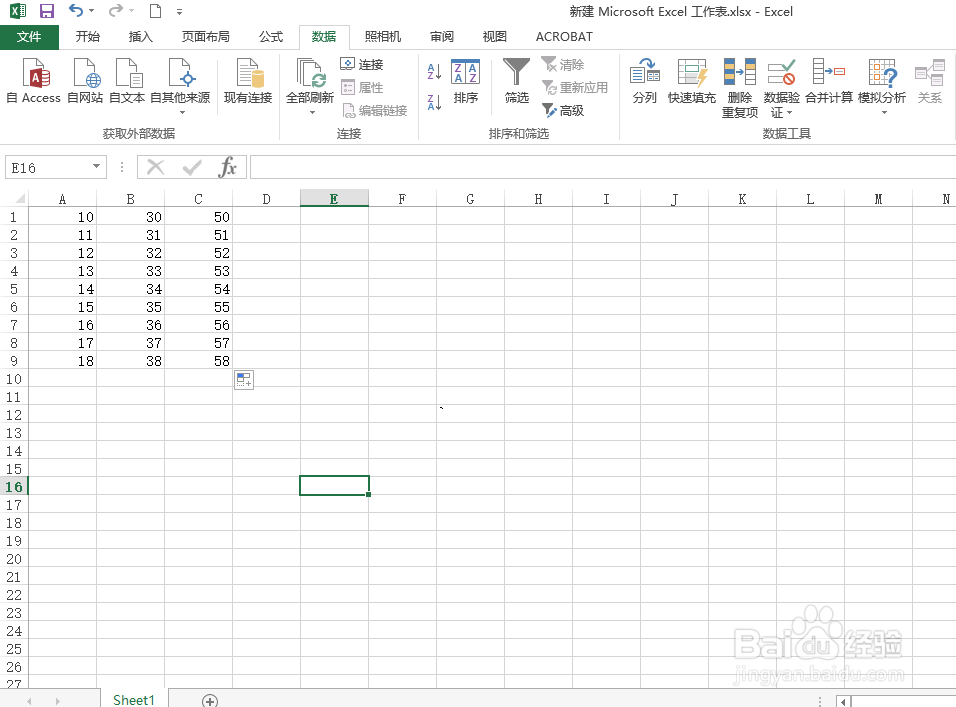Select the Sheet1 worksheet tab
Image resolution: width=956 pixels, height=707 pixels.
coord(134,700)
